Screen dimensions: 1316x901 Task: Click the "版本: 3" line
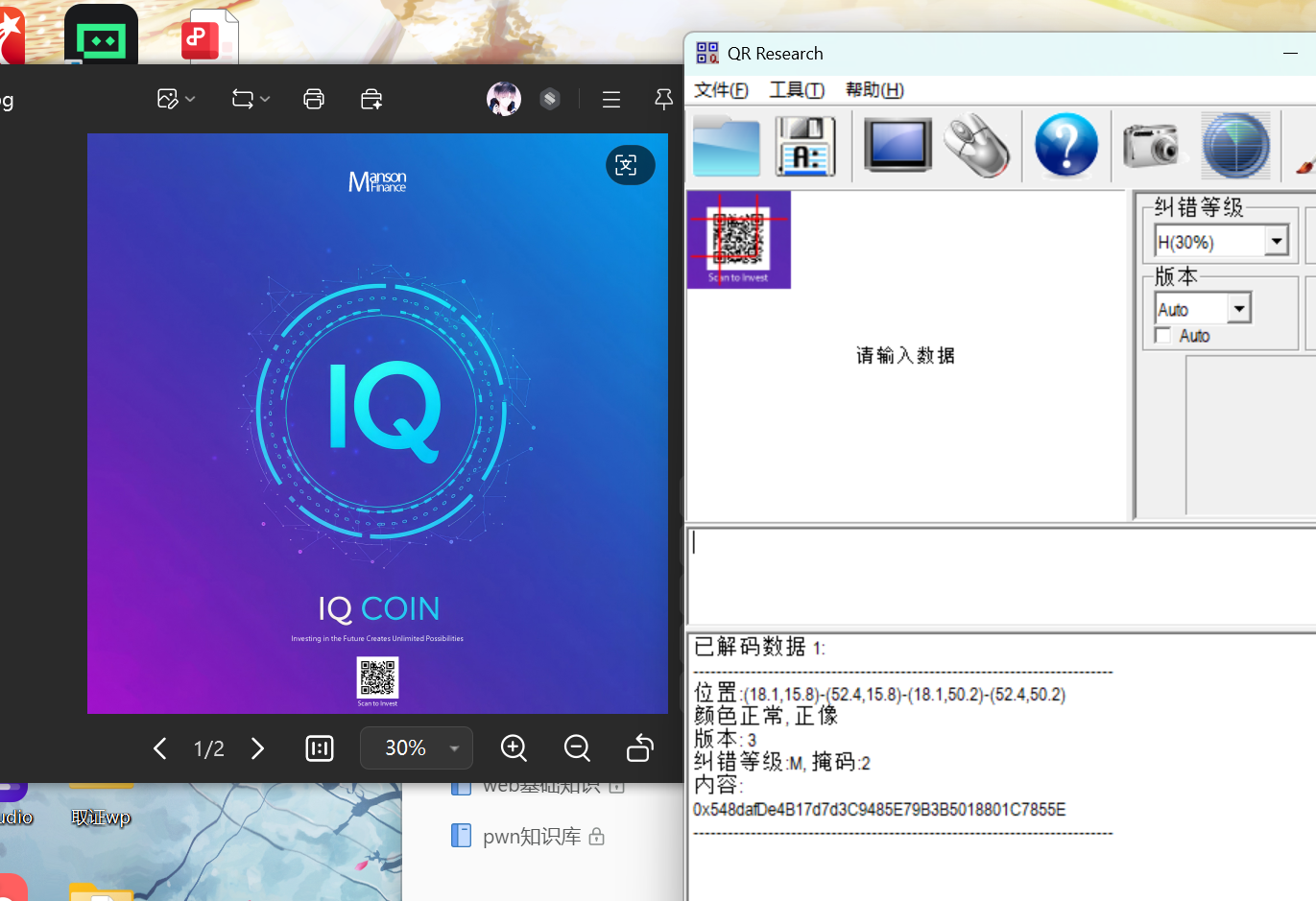click(x=725, y=740)
